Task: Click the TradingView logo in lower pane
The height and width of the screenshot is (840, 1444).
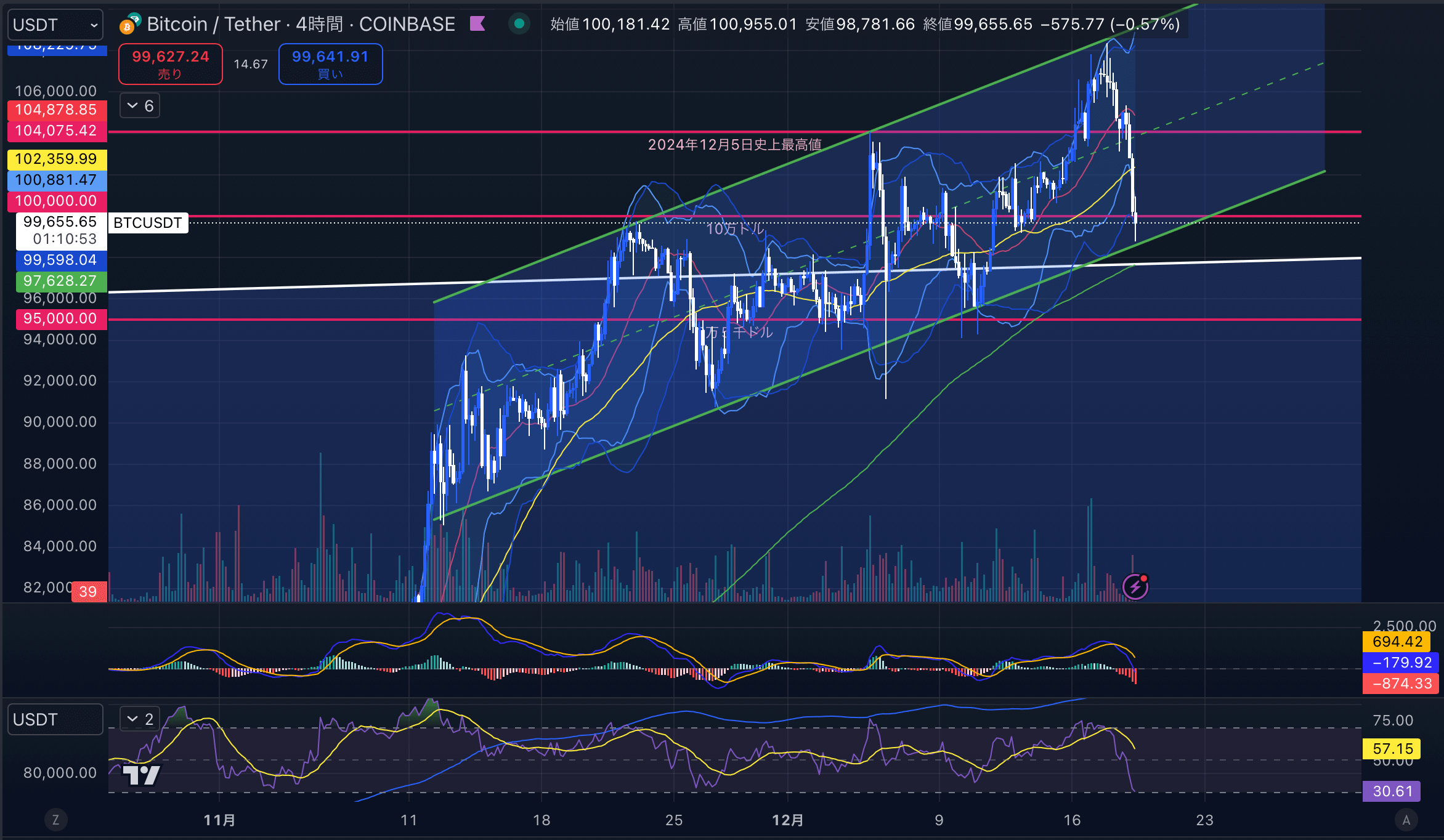Action: tap(142, 774)
